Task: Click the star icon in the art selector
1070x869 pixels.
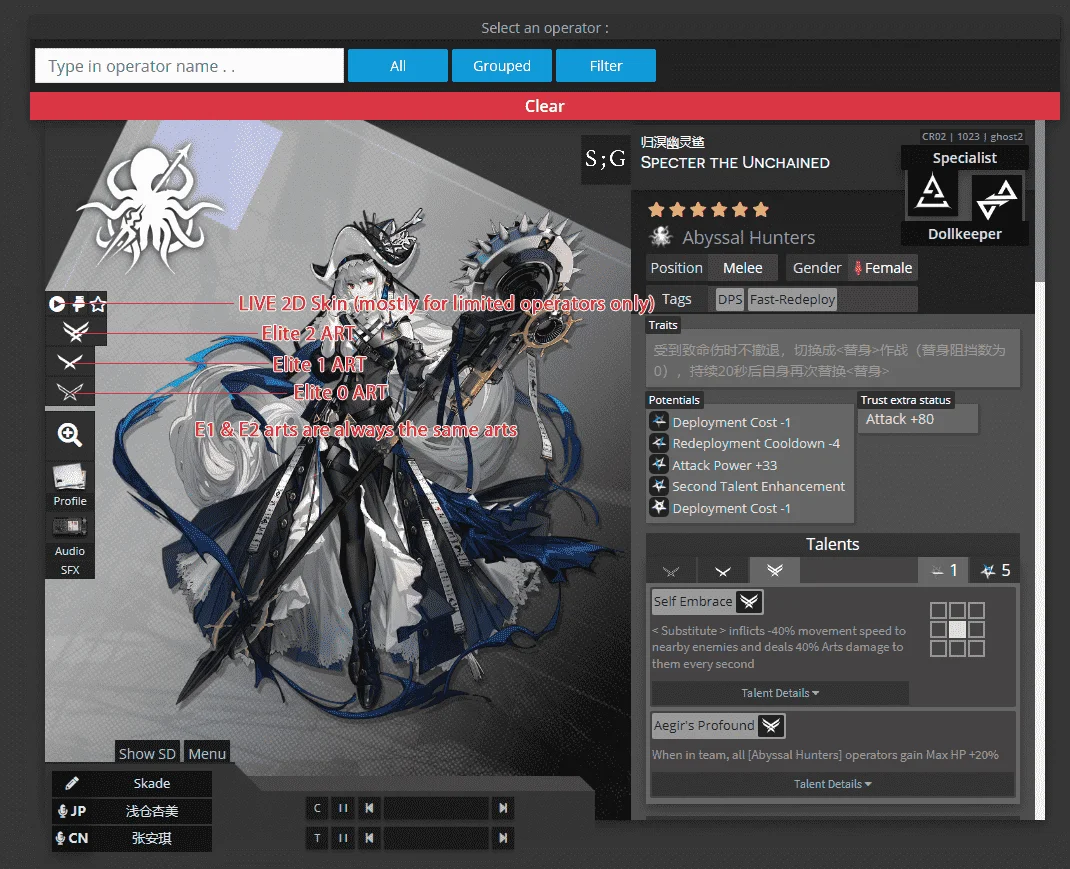Action: click(98, 304)
